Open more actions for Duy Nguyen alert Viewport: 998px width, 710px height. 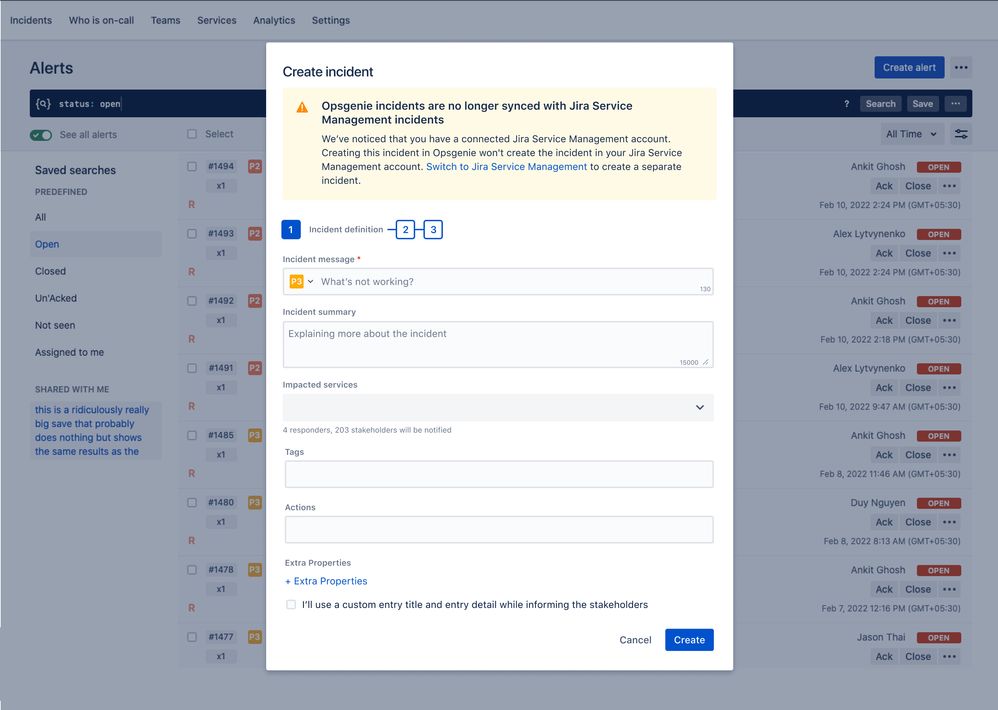coord(949,522)
